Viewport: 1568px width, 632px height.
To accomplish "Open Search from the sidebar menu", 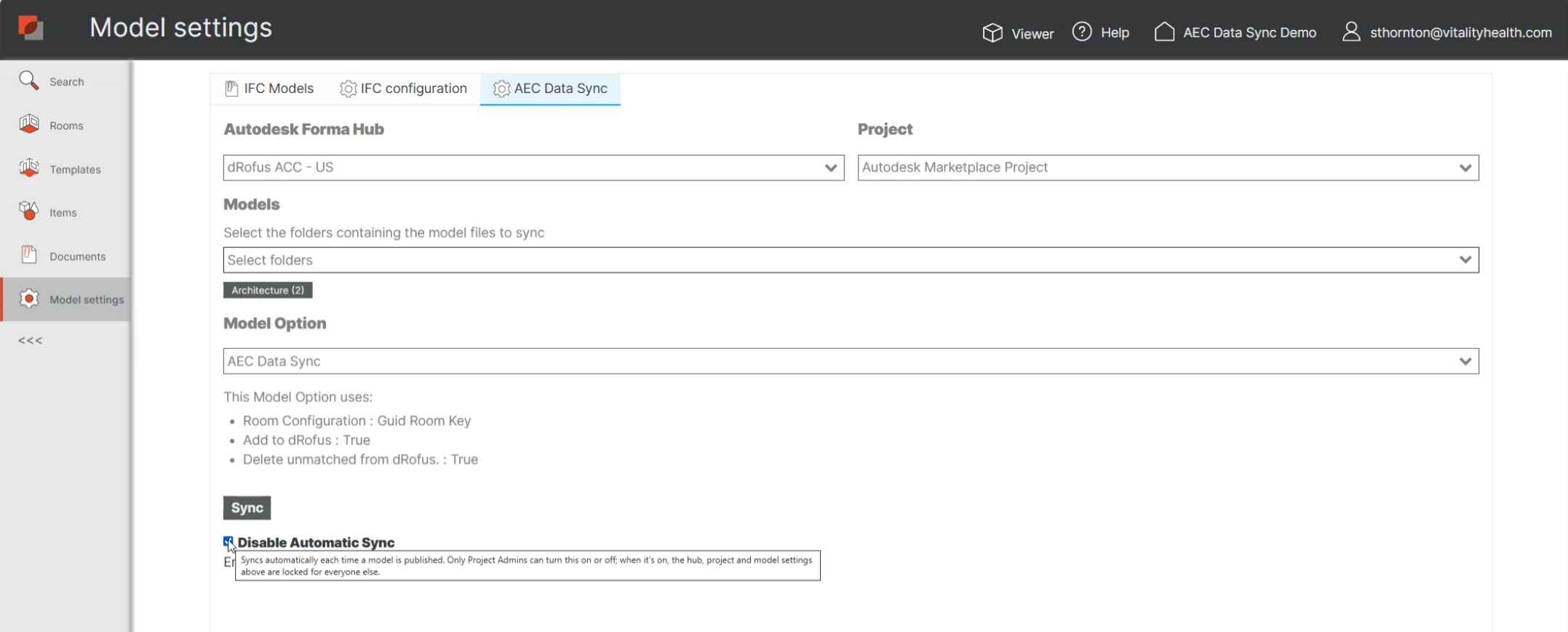I will 65,81.
